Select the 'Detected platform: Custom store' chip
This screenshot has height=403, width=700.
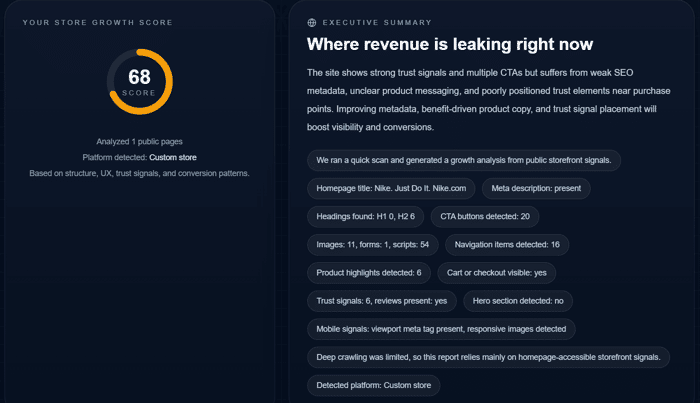click(374, 385)
